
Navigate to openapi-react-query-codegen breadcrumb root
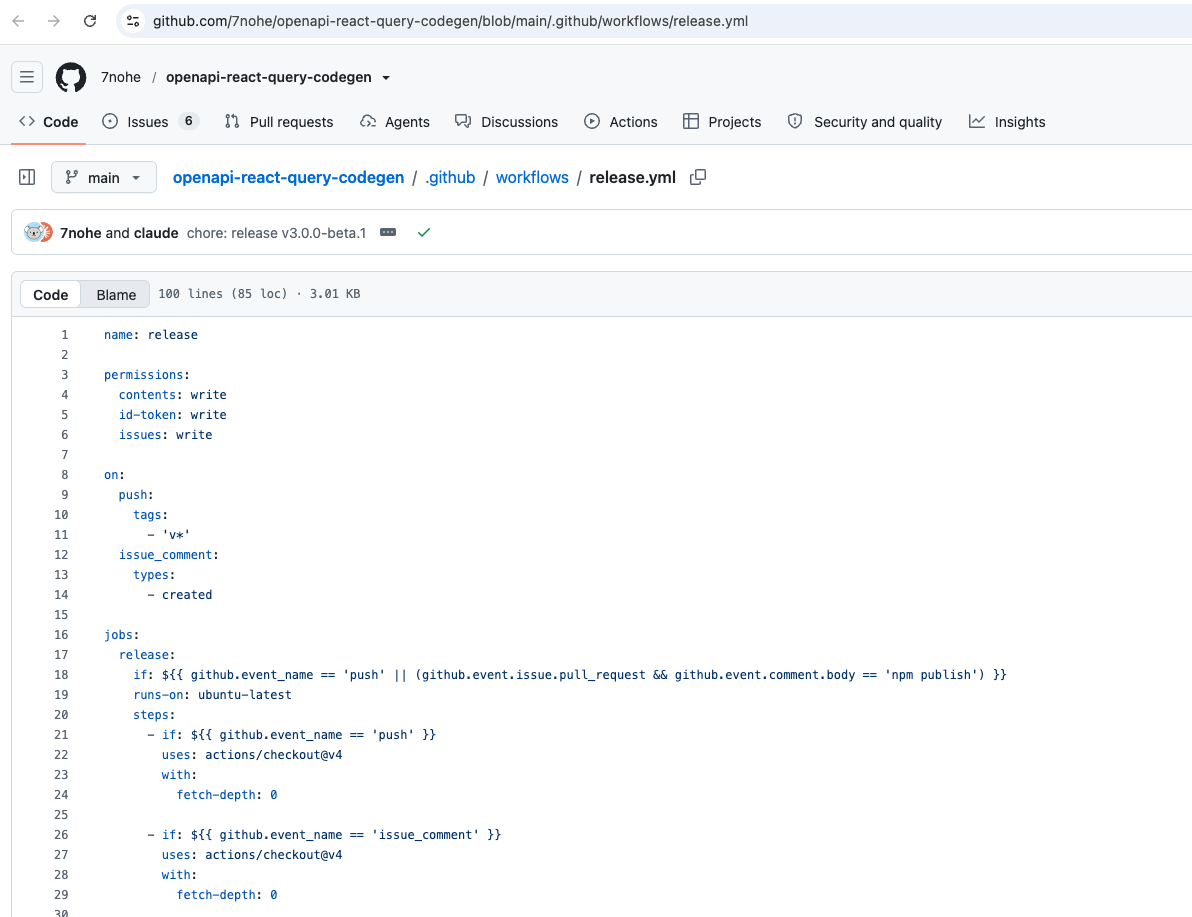tap(288, 177)
